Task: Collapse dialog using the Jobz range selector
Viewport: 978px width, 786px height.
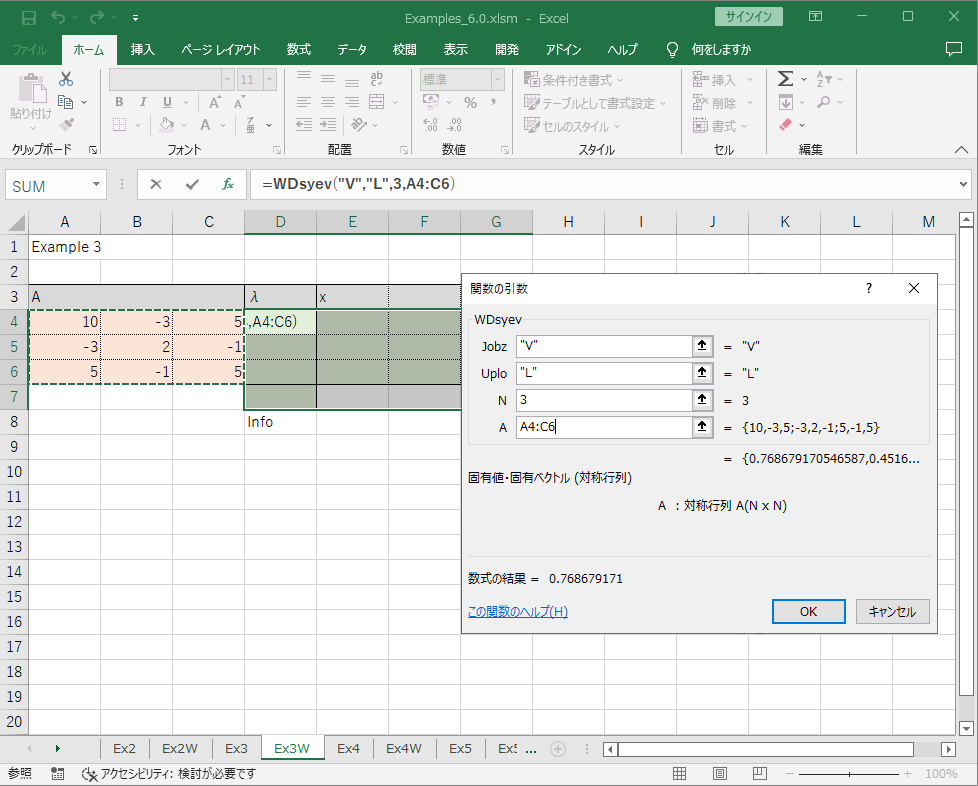Action: (702, 346)
